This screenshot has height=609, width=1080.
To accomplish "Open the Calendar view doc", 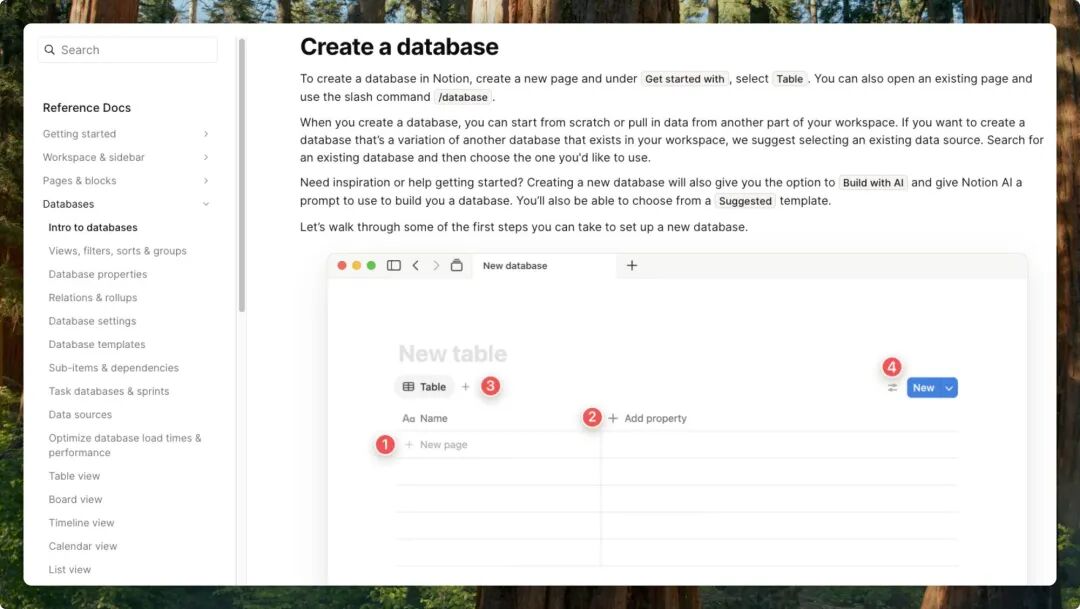I will click(x=83, y=546).
